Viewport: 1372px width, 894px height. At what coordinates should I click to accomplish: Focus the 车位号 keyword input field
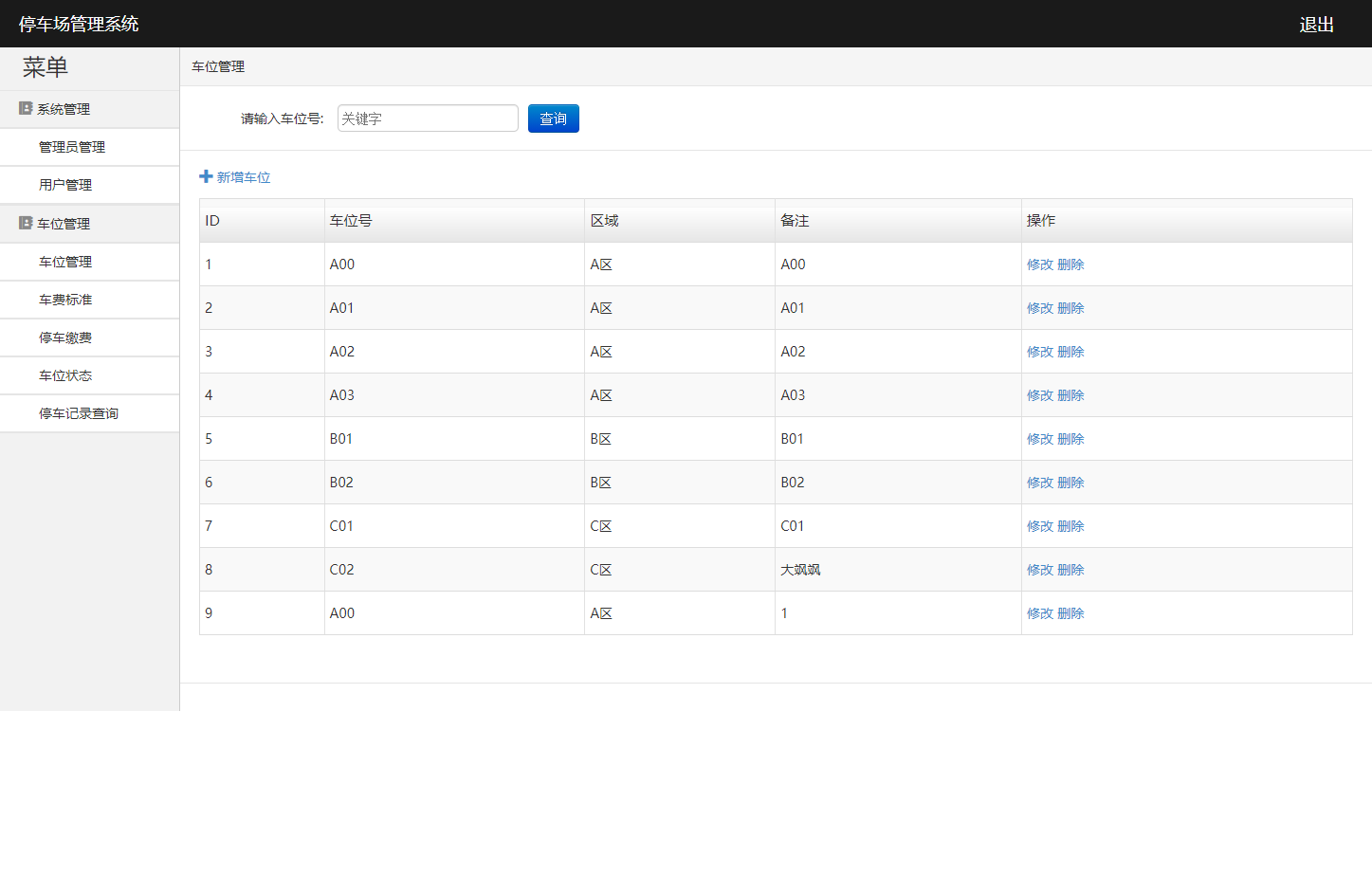coord(428,119)
